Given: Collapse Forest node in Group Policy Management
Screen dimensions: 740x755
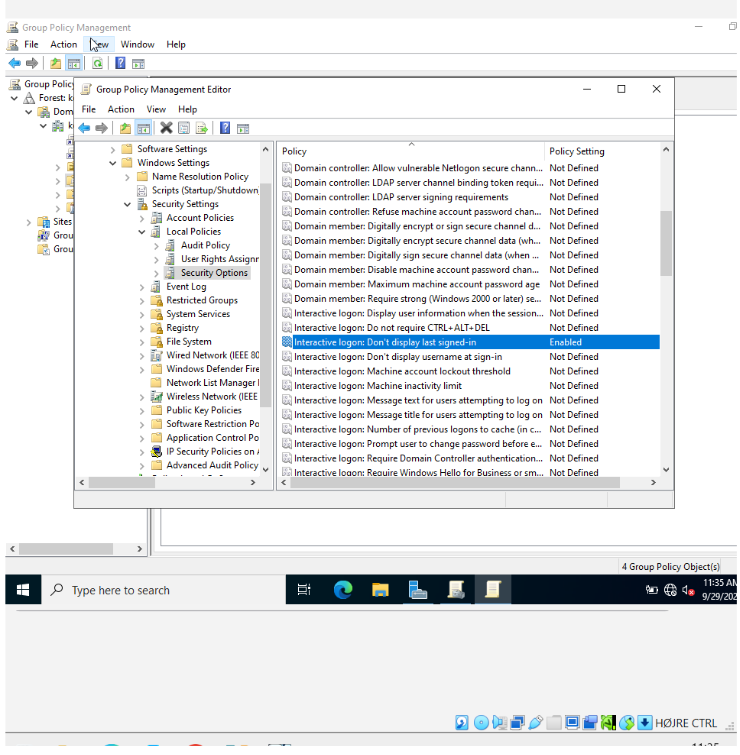Looking at the screenshot, I should tap(14, 98).
